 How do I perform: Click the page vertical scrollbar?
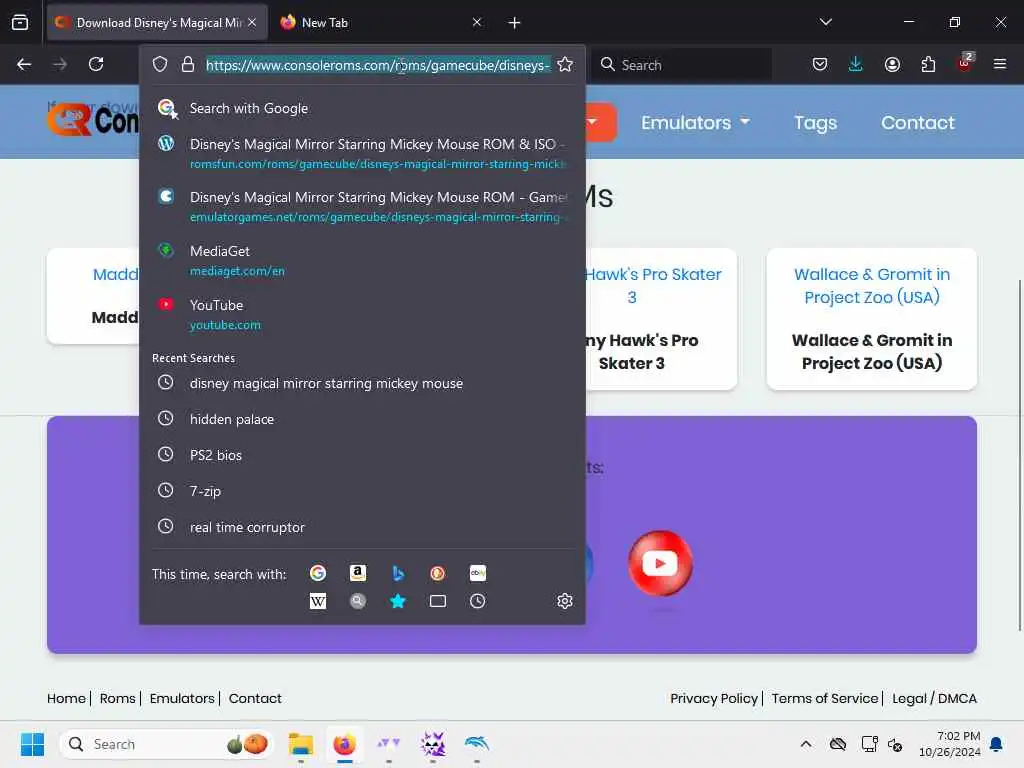1019,455
